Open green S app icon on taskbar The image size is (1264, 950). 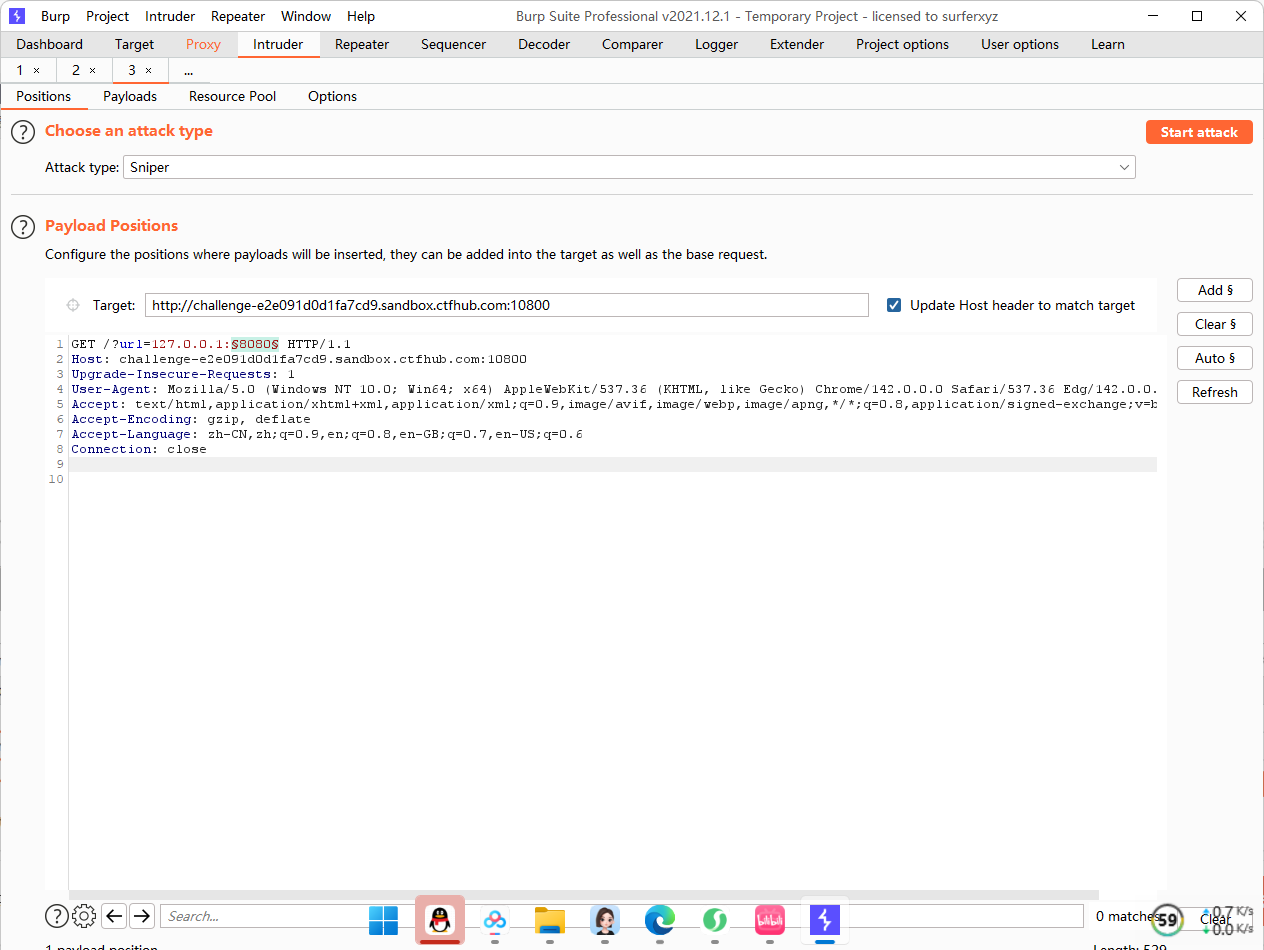click(715, 920)
